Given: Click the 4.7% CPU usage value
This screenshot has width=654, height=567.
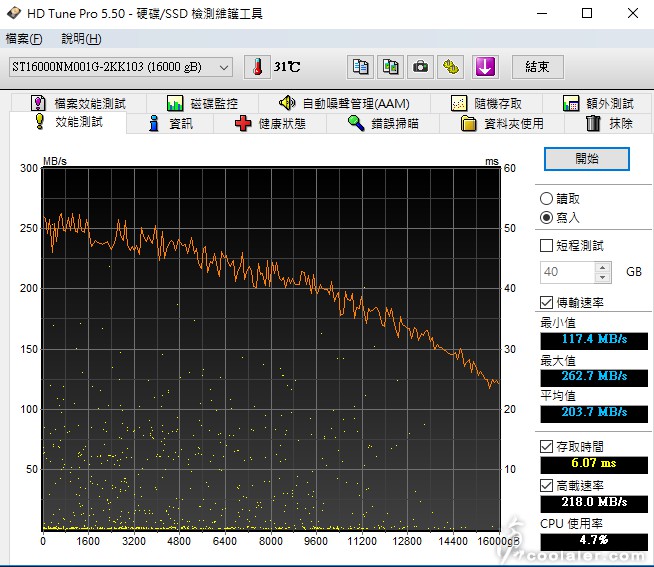Looking at the screenshot, I should (594, 541).
